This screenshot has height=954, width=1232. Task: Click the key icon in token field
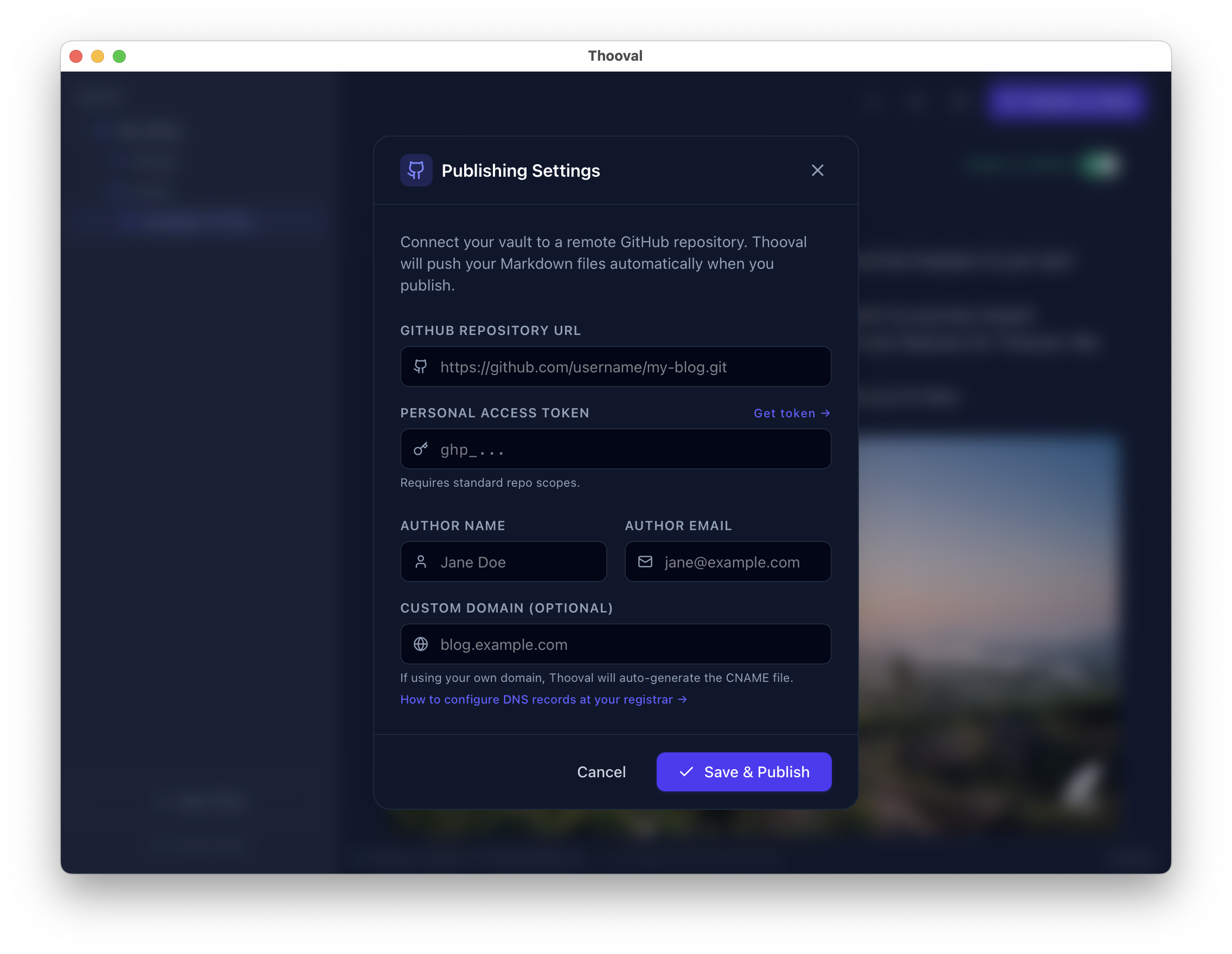tap(420, 449)
